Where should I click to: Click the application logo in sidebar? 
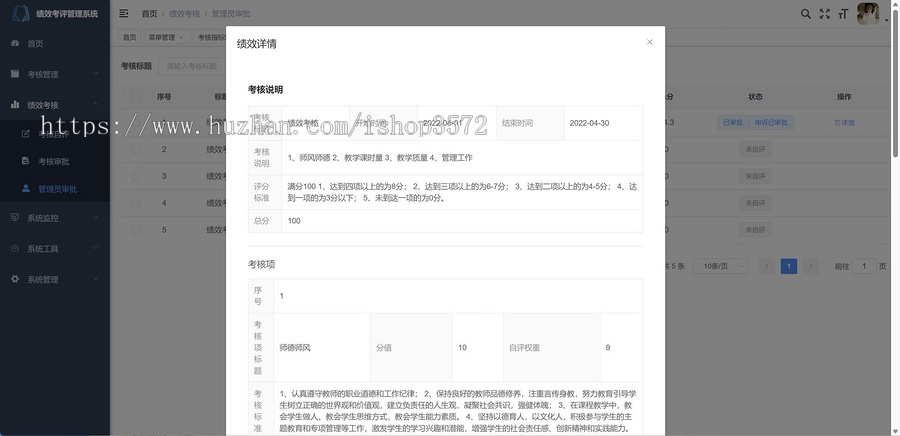coord(21,14)
